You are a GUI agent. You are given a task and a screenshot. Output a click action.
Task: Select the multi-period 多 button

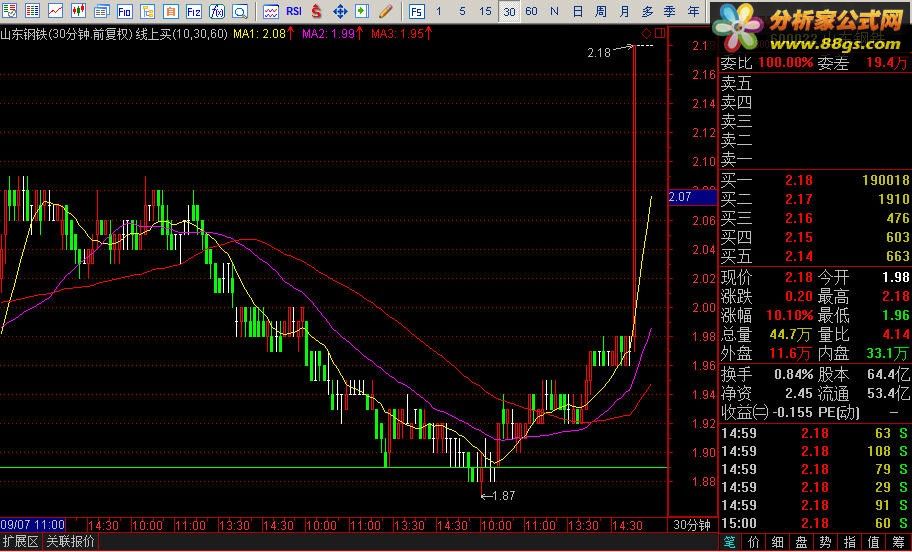[647, 11]
